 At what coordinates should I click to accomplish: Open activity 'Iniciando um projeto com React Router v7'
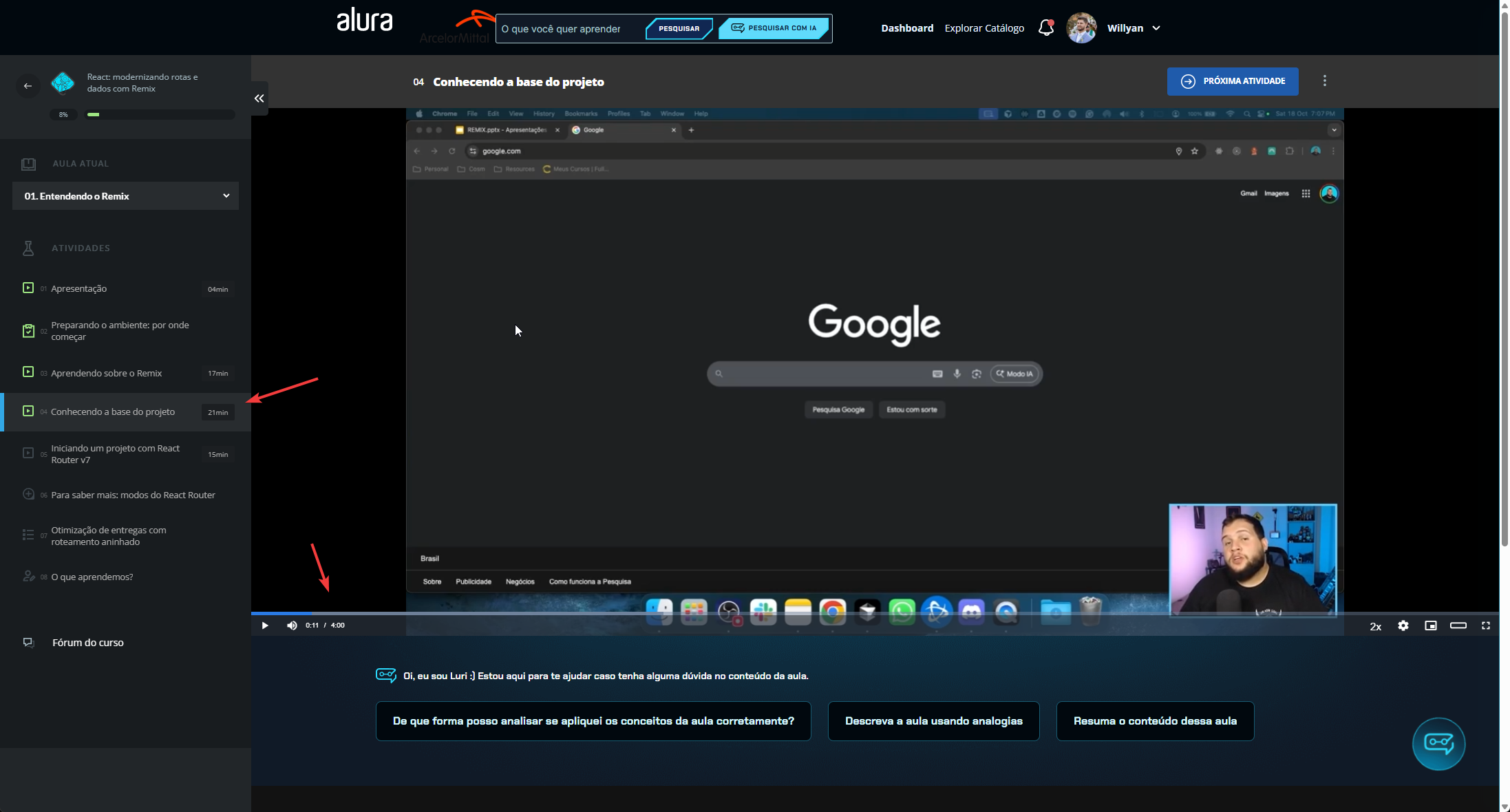(115, 453)
